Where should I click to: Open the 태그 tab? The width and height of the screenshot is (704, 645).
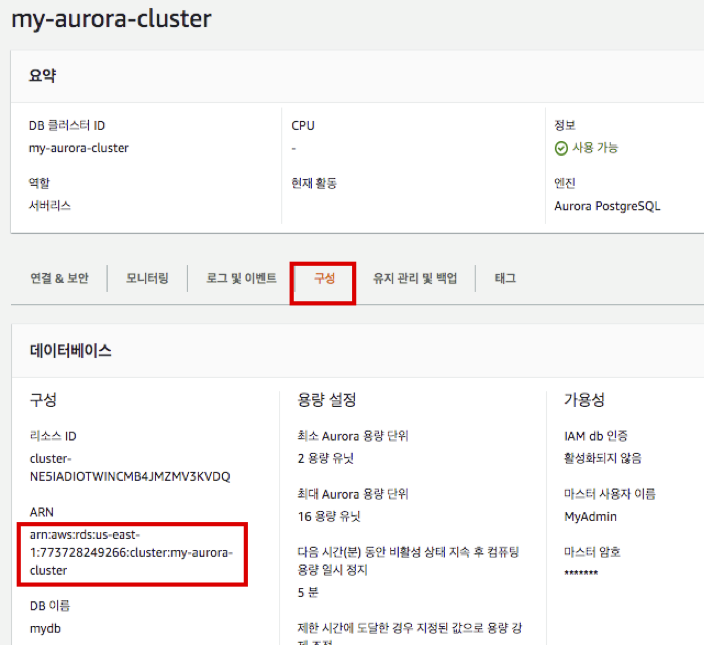point(505,278)
